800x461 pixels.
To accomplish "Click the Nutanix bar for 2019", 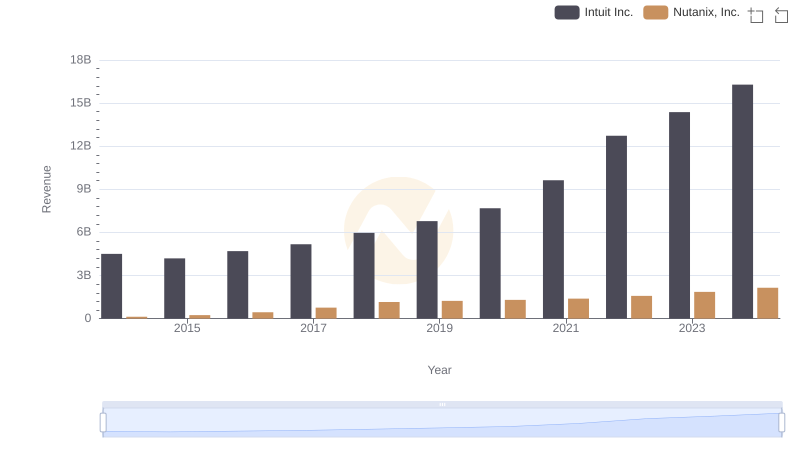I will coord(452,310).
